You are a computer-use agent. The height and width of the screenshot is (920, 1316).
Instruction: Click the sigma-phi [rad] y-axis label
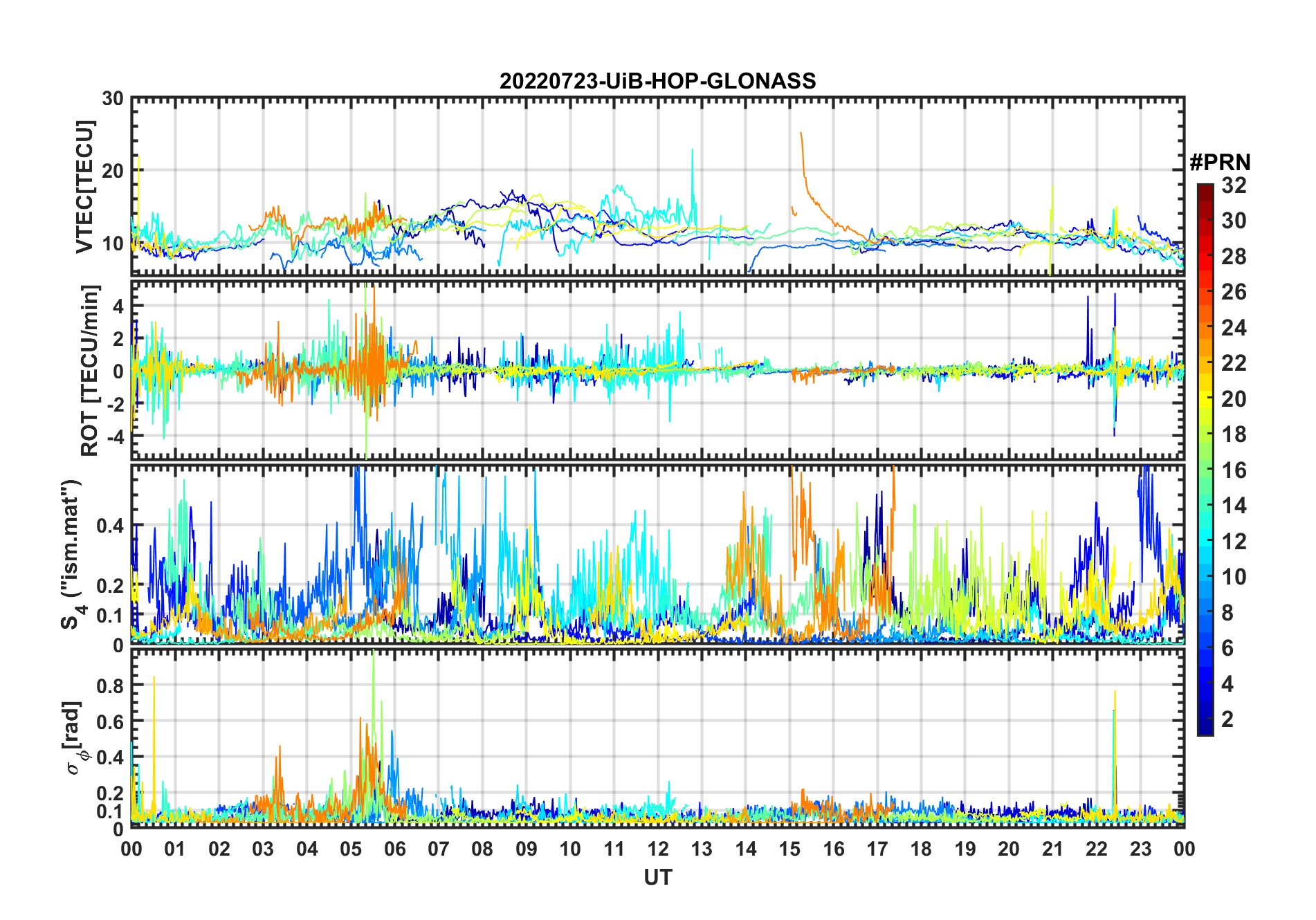pos(75,737)
